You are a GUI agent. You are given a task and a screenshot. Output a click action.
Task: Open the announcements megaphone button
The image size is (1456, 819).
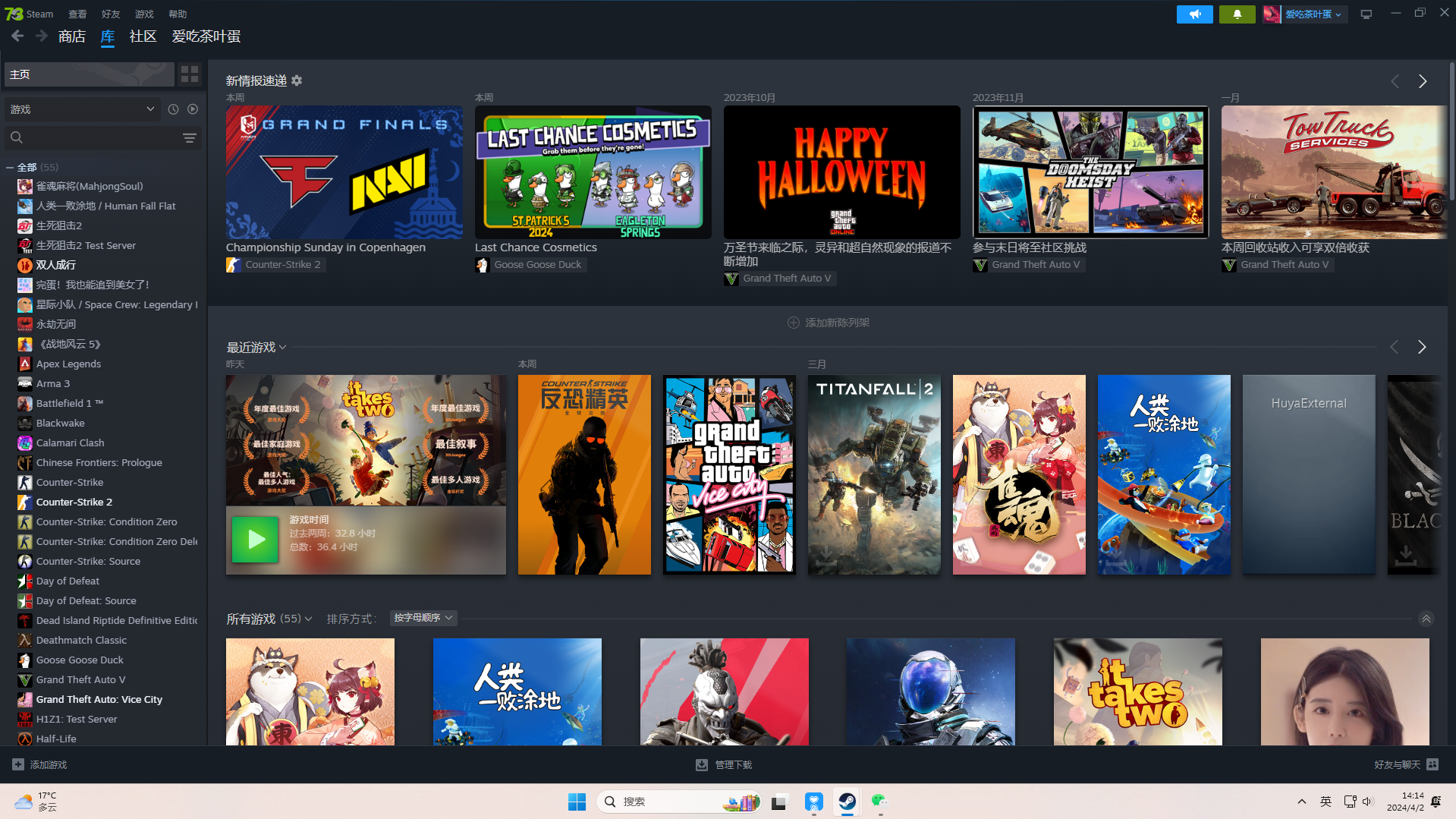1195,14
